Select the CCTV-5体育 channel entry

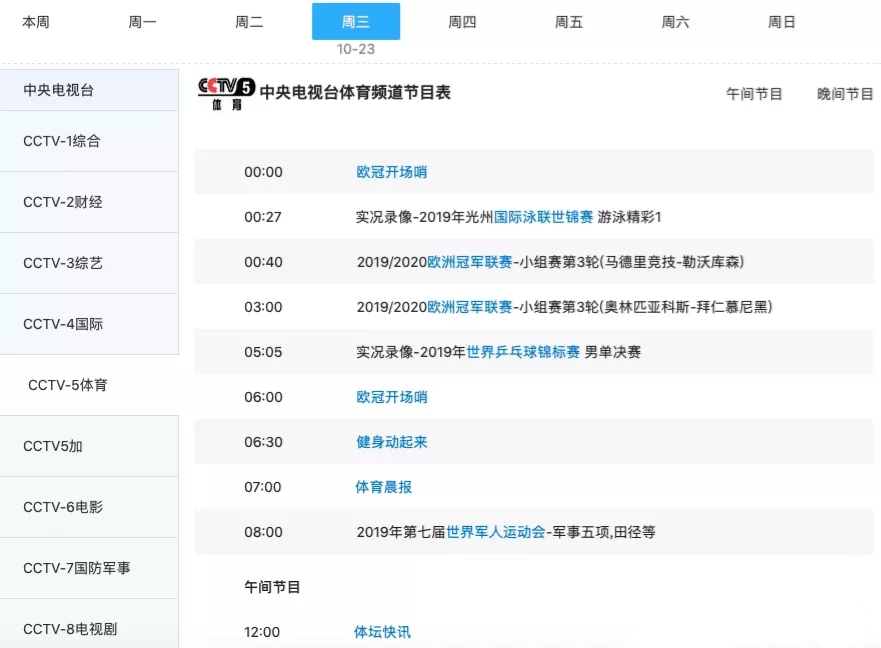pos(89,385)
